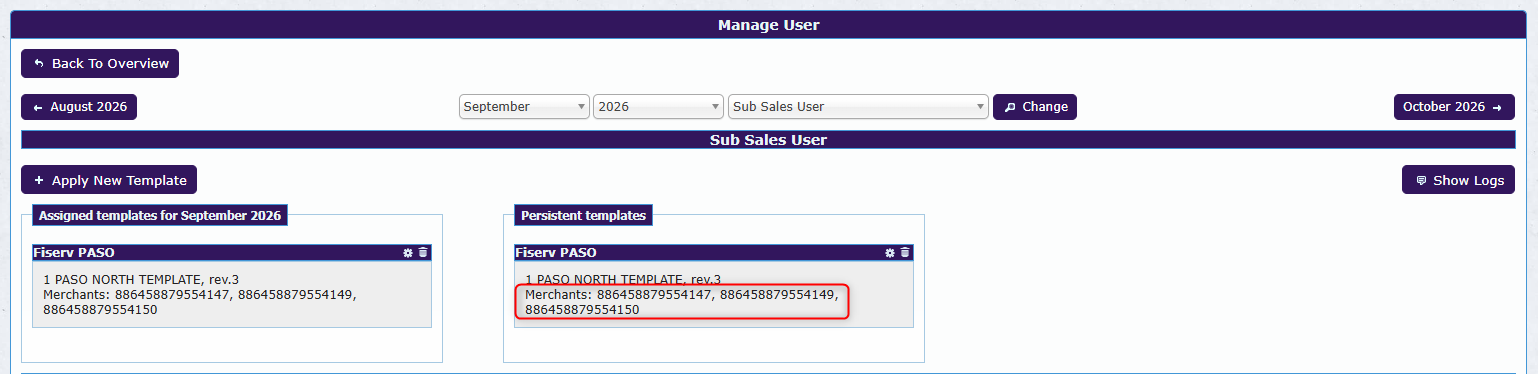Select Fiserv PASO header in Persistent templates
Viewport: 1538px width, 374px height.
pyautogui.click(x=714, y=253)
